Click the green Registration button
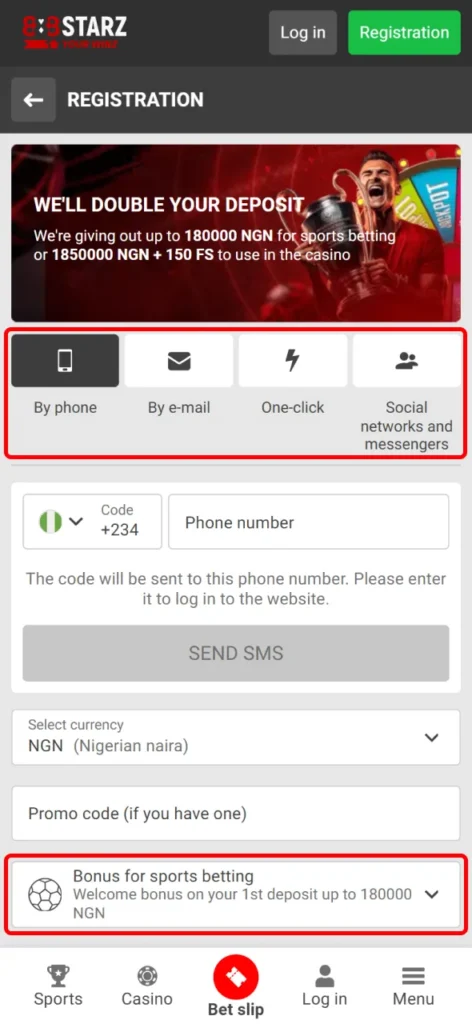 coord(404,32)
